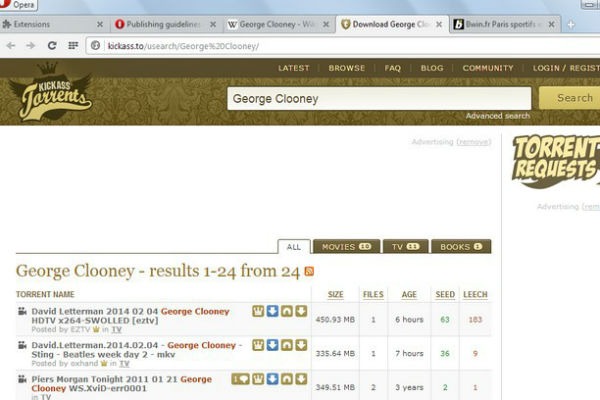Close the Download George Clooney browser tab

(x=439, y=24)
